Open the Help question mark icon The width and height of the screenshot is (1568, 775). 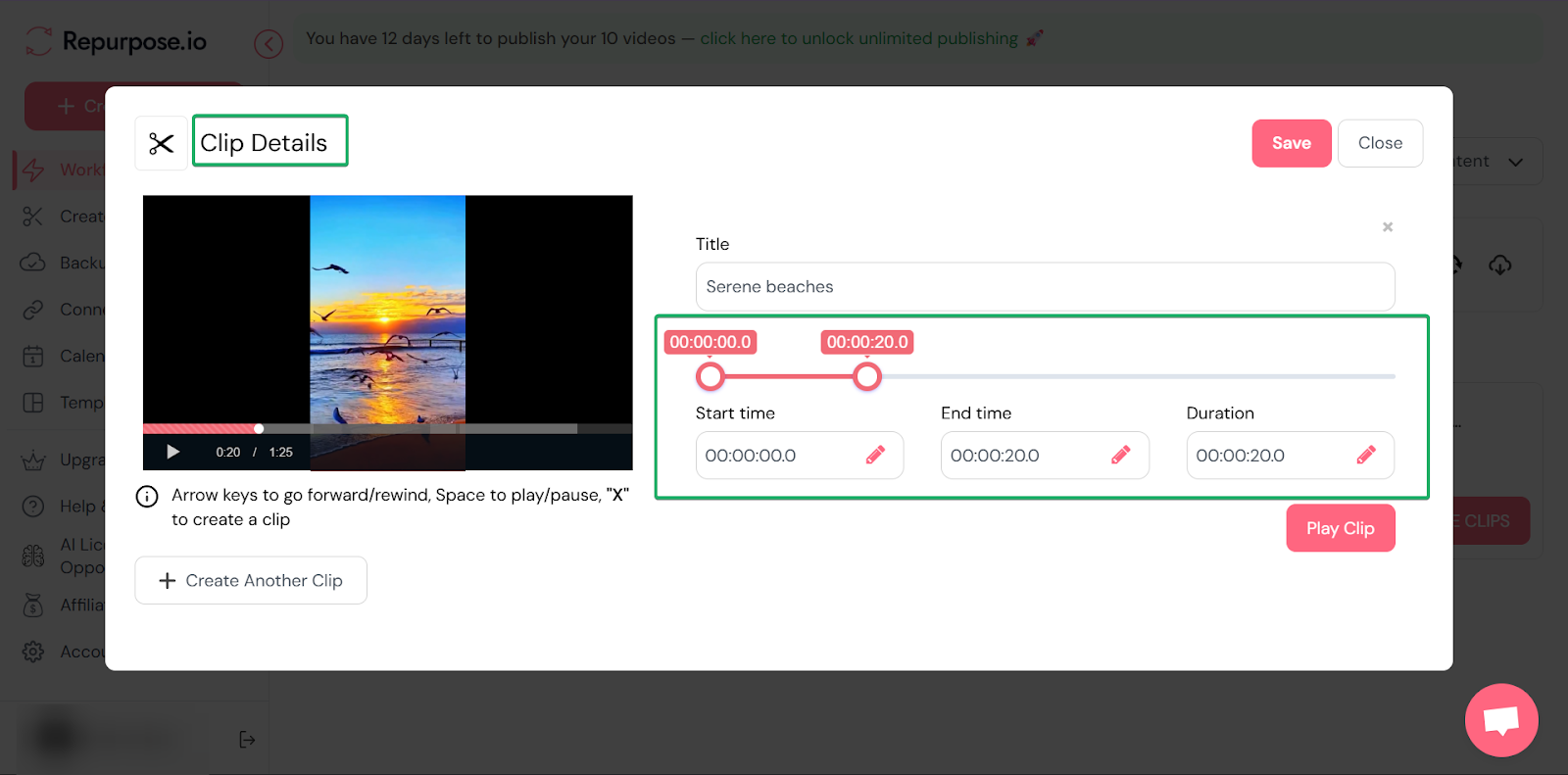tap(33, 507)
